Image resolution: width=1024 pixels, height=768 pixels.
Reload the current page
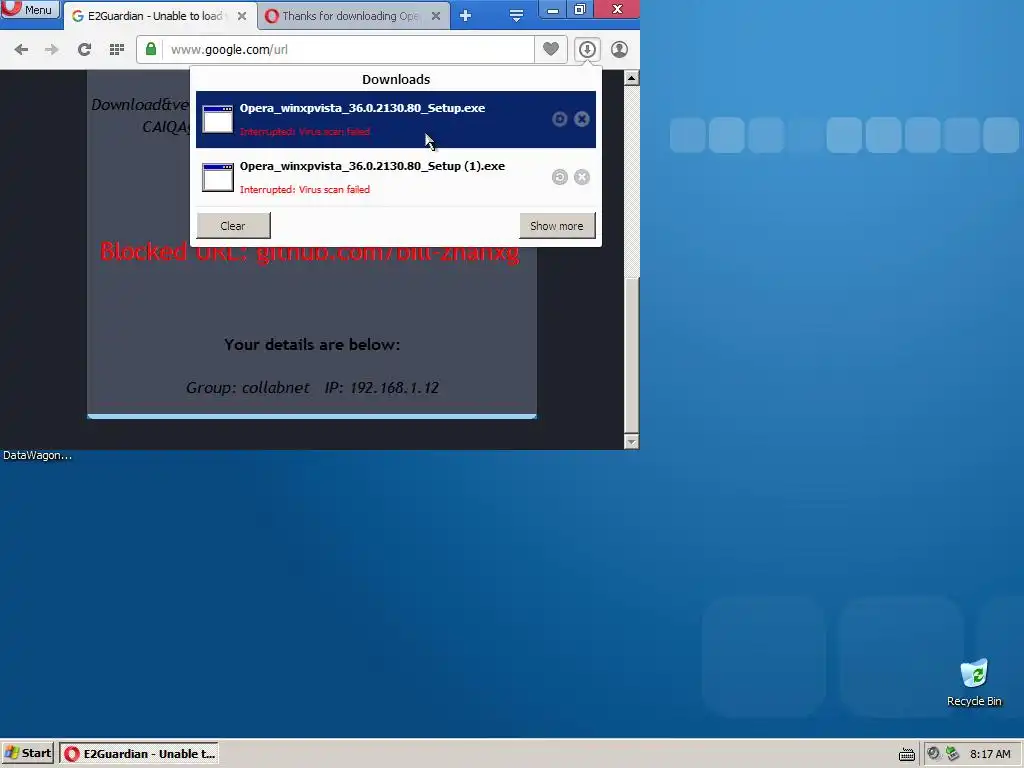84,50
